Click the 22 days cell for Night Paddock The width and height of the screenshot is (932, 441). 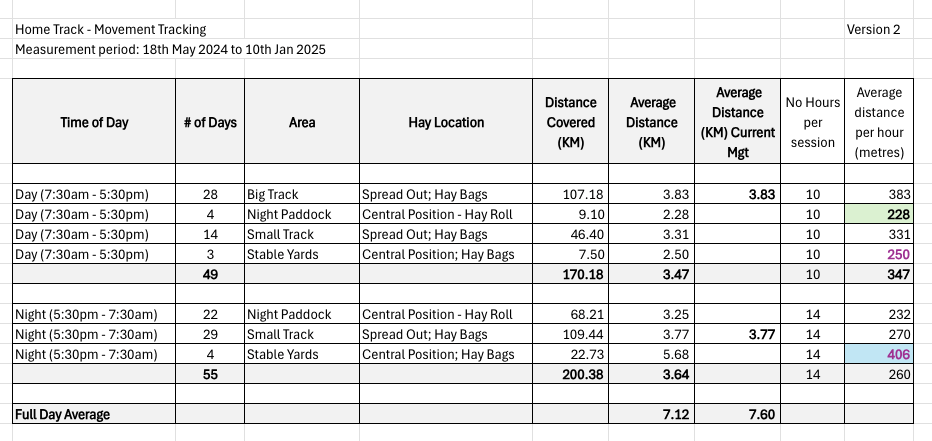pos(210,314)
